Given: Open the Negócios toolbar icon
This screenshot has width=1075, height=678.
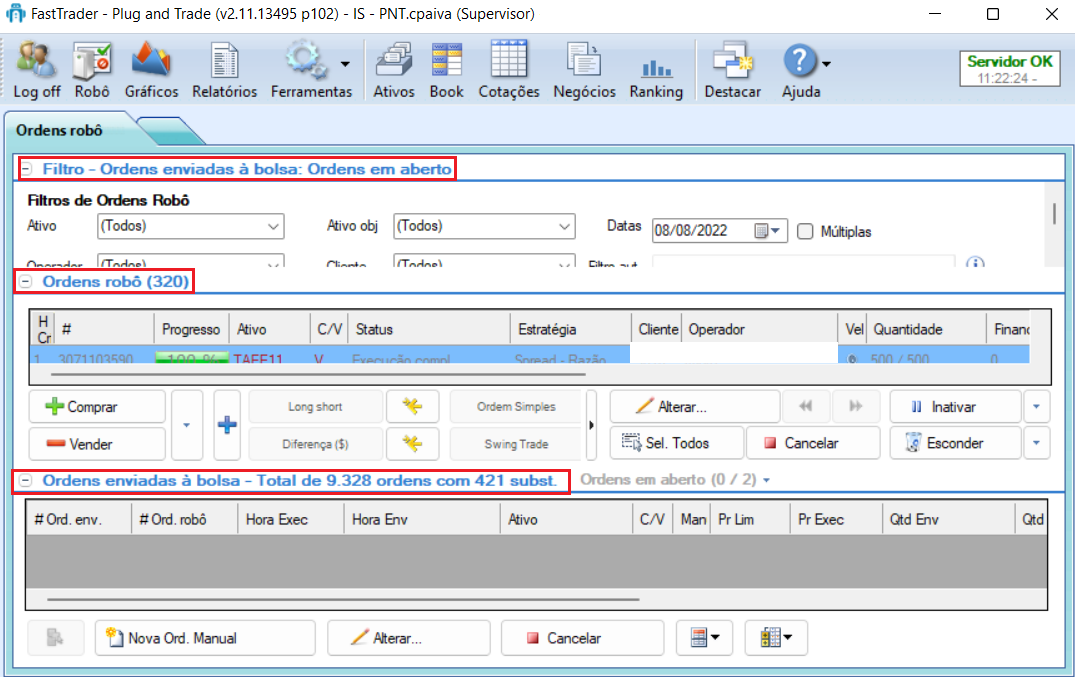Looking at the screenshot, I should tap(584, 60).
